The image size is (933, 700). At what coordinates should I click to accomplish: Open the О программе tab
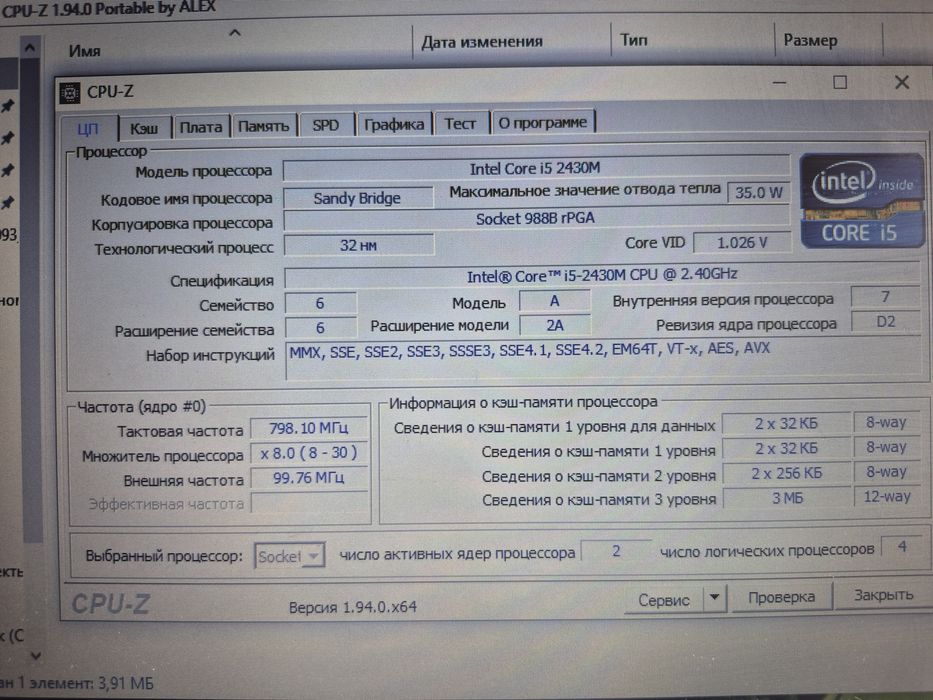point(543,122)
